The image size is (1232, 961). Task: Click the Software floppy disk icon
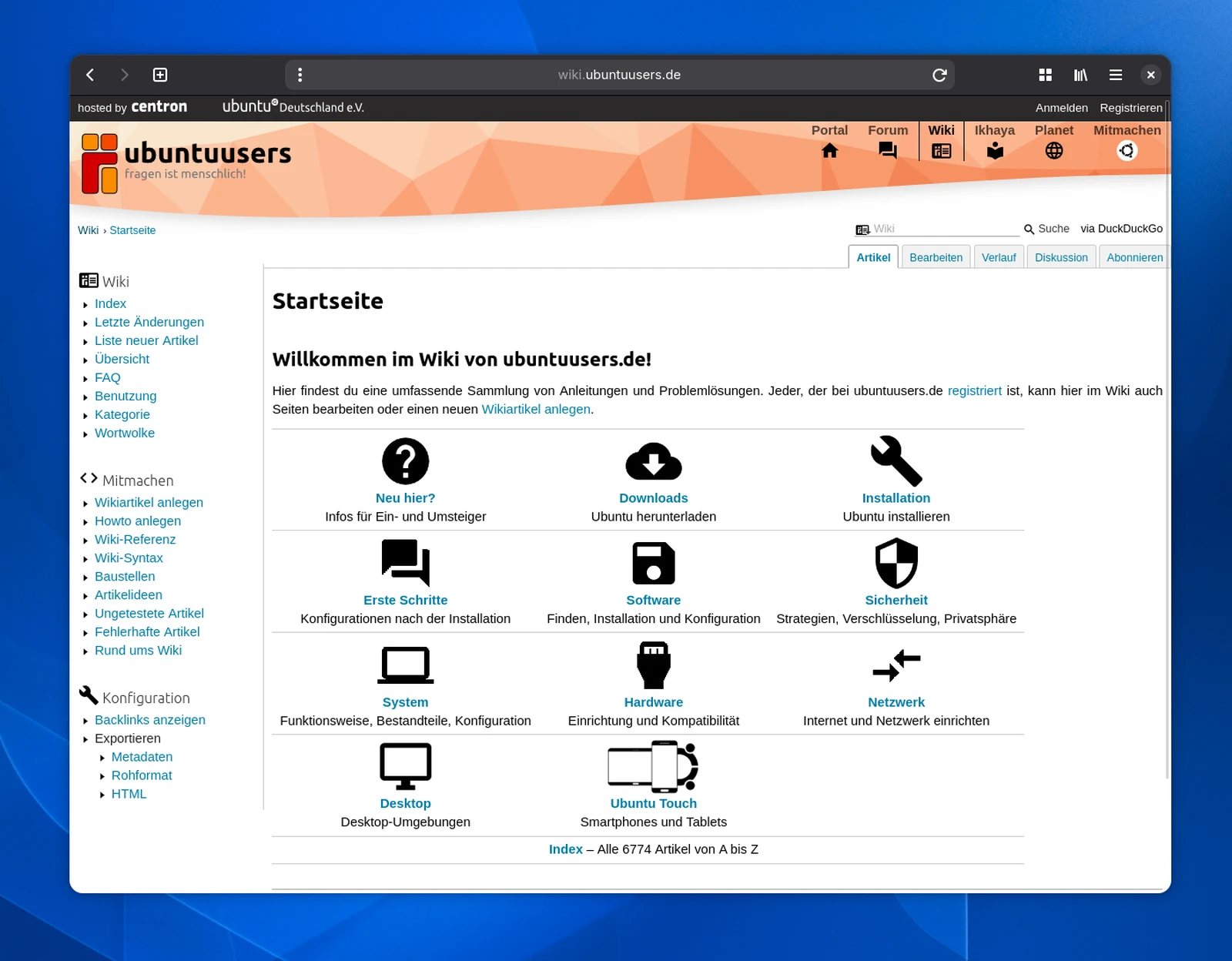click(654, 563)
